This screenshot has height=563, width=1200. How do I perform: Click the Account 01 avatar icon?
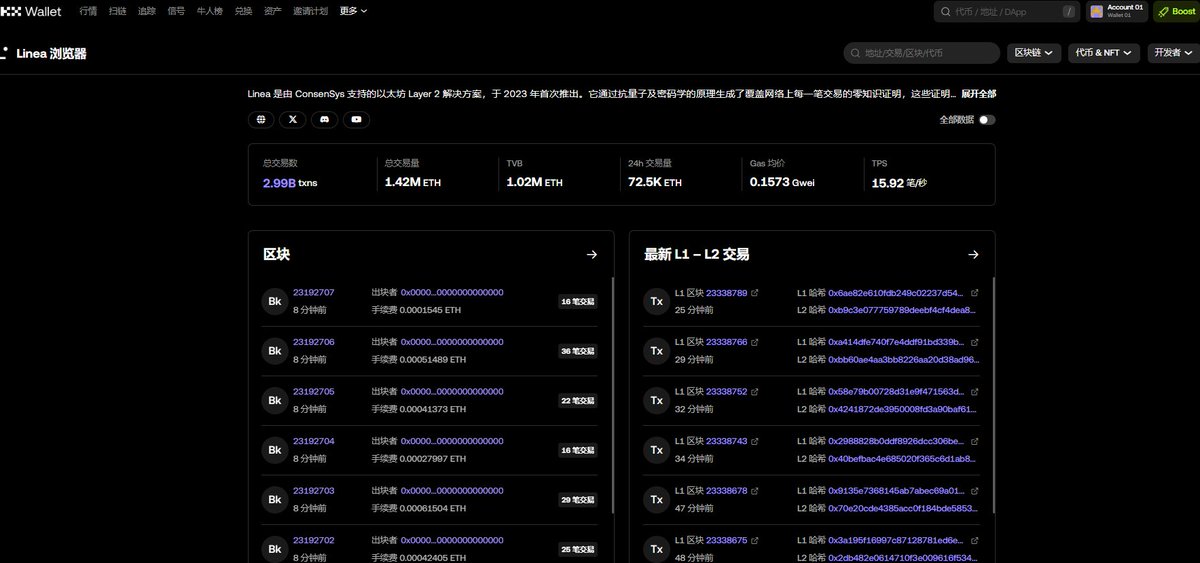(1097, 11)
